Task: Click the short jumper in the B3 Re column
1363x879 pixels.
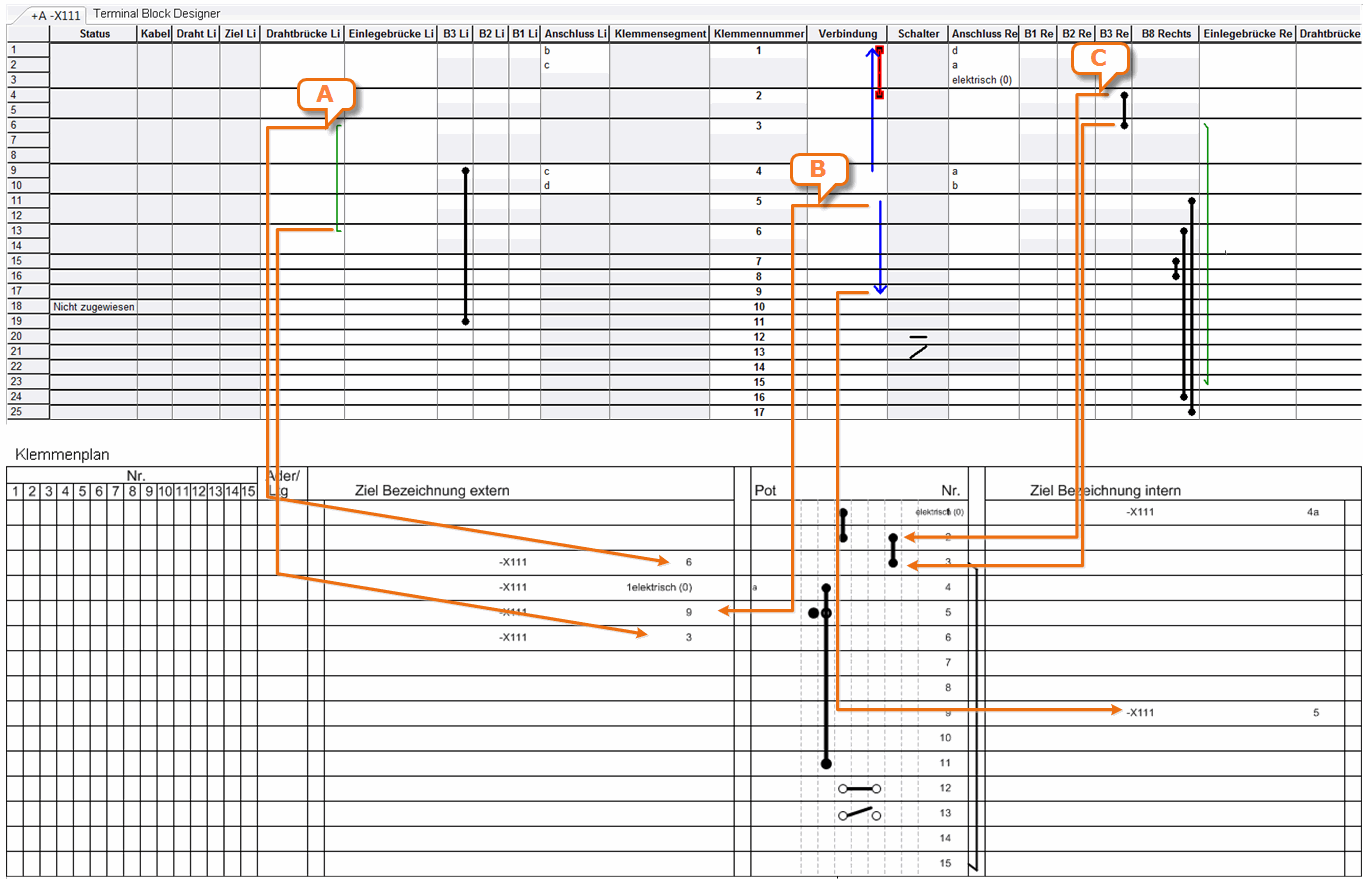Action: [1125, 110]
